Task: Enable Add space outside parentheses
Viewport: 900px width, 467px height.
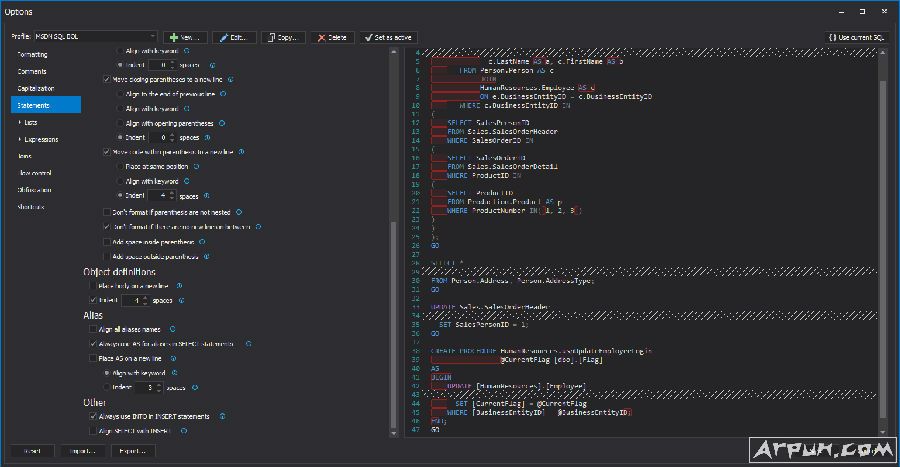Action: click(107, 256)
